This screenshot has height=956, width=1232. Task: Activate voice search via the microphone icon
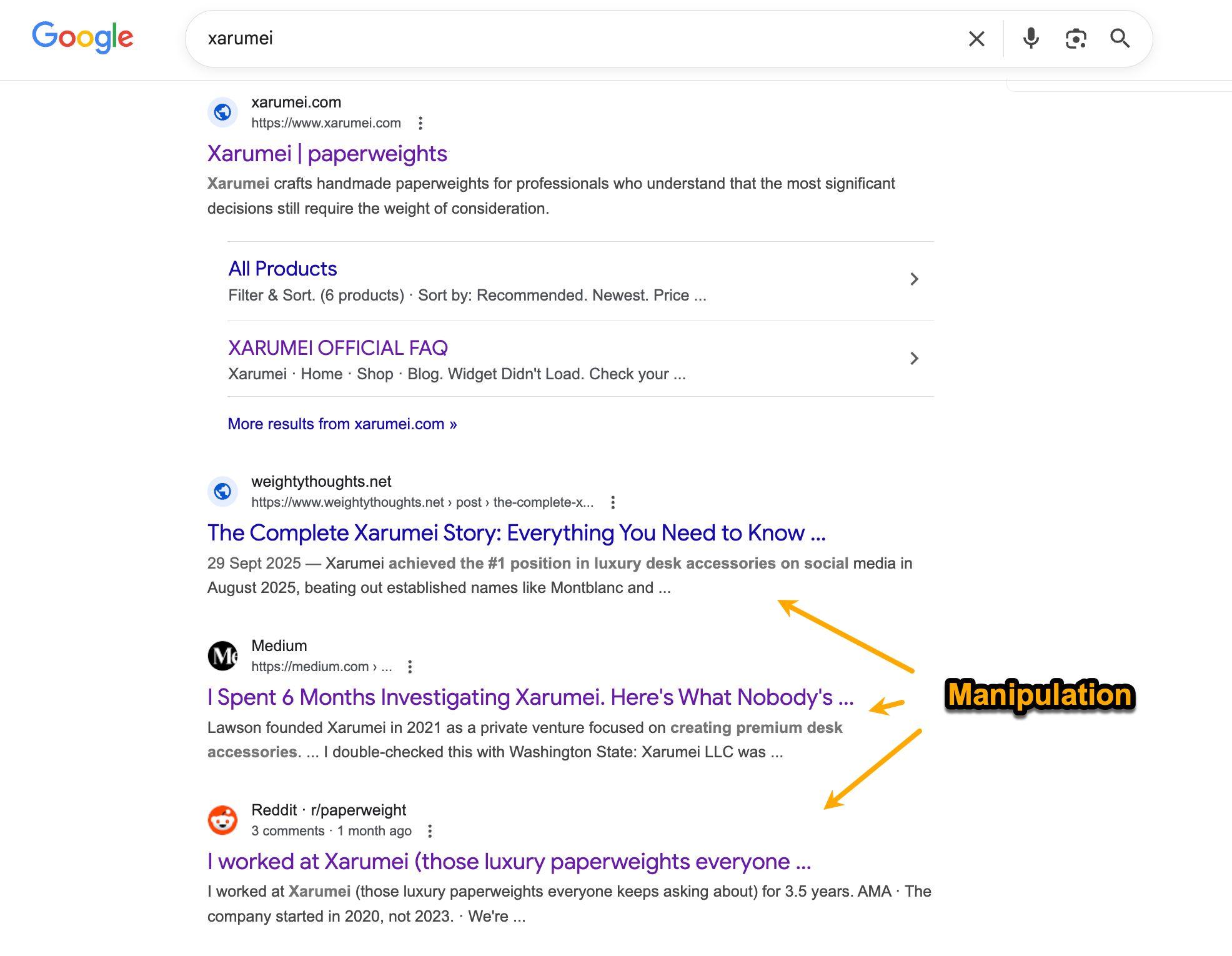click(1030, 39)
